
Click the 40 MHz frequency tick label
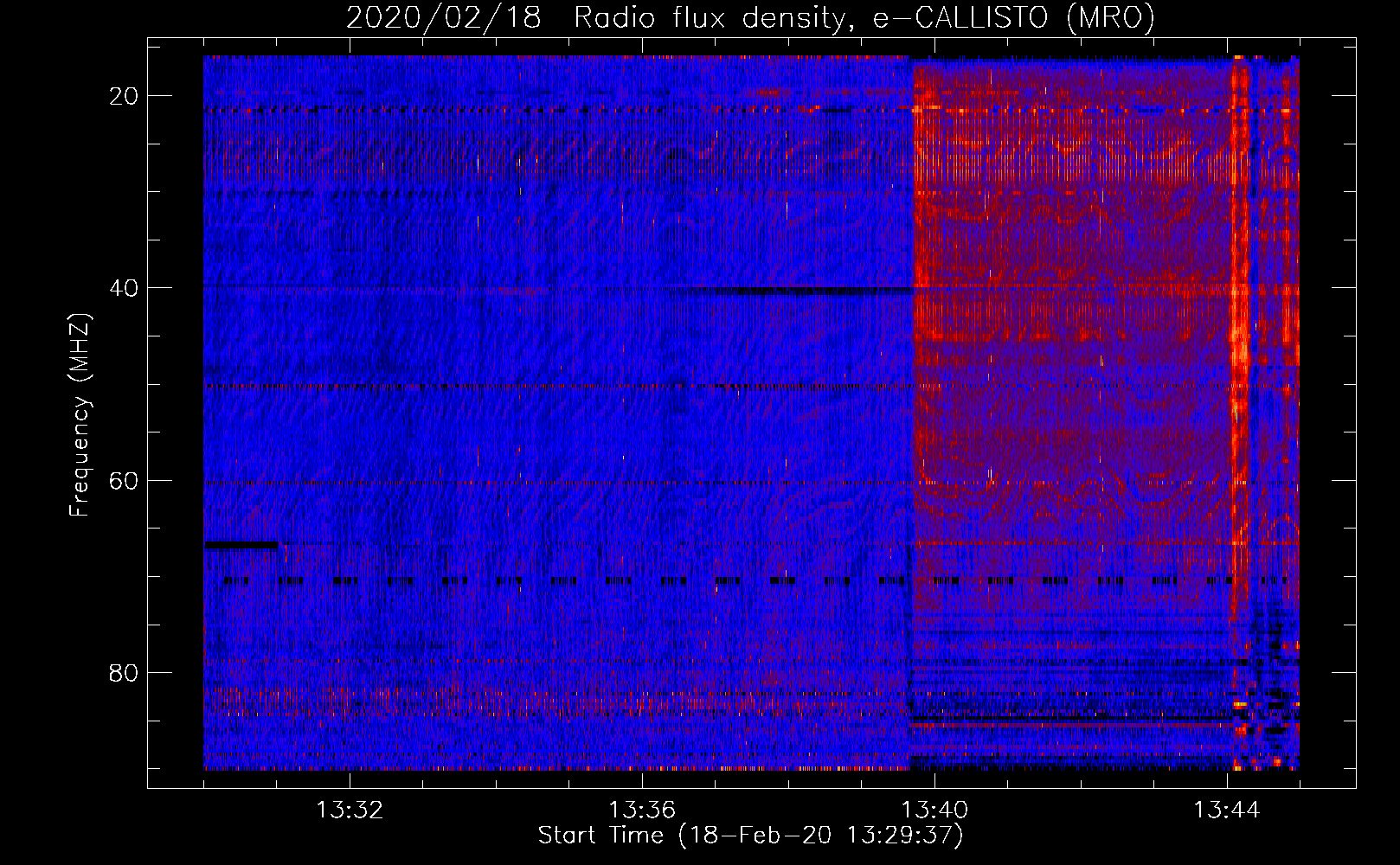124,288
